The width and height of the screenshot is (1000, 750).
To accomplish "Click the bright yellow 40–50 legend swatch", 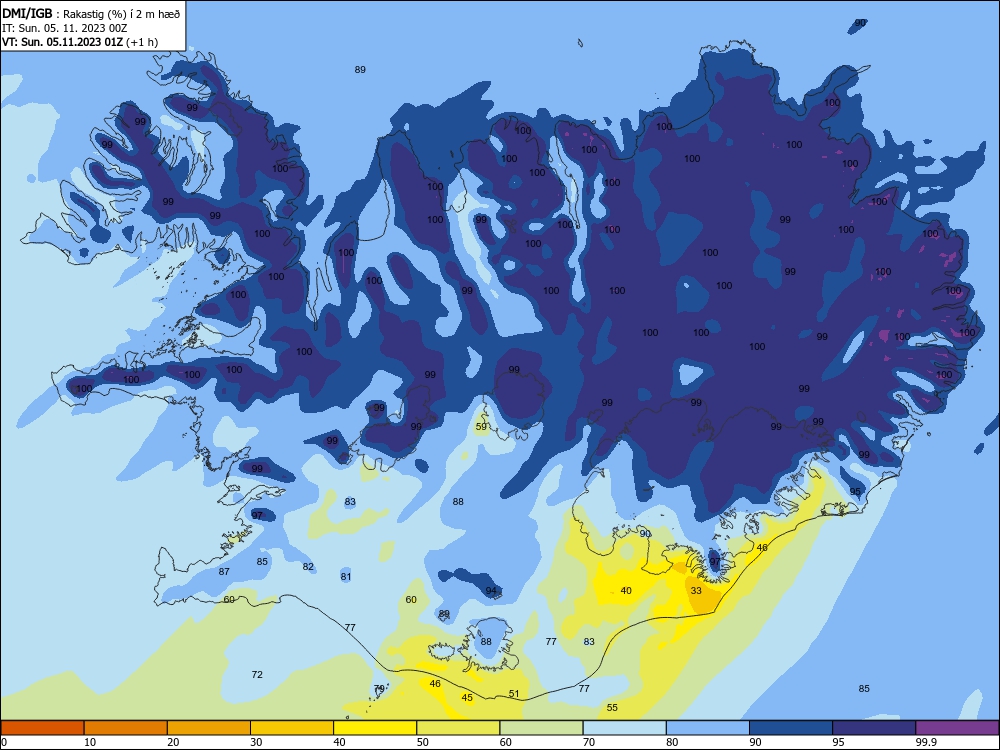I will click(375, 728).
